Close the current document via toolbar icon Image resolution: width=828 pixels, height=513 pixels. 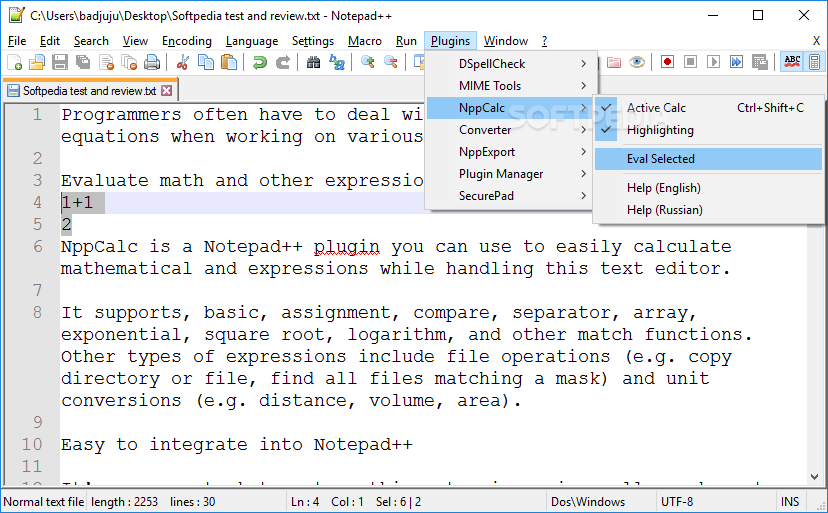(106, 62)
